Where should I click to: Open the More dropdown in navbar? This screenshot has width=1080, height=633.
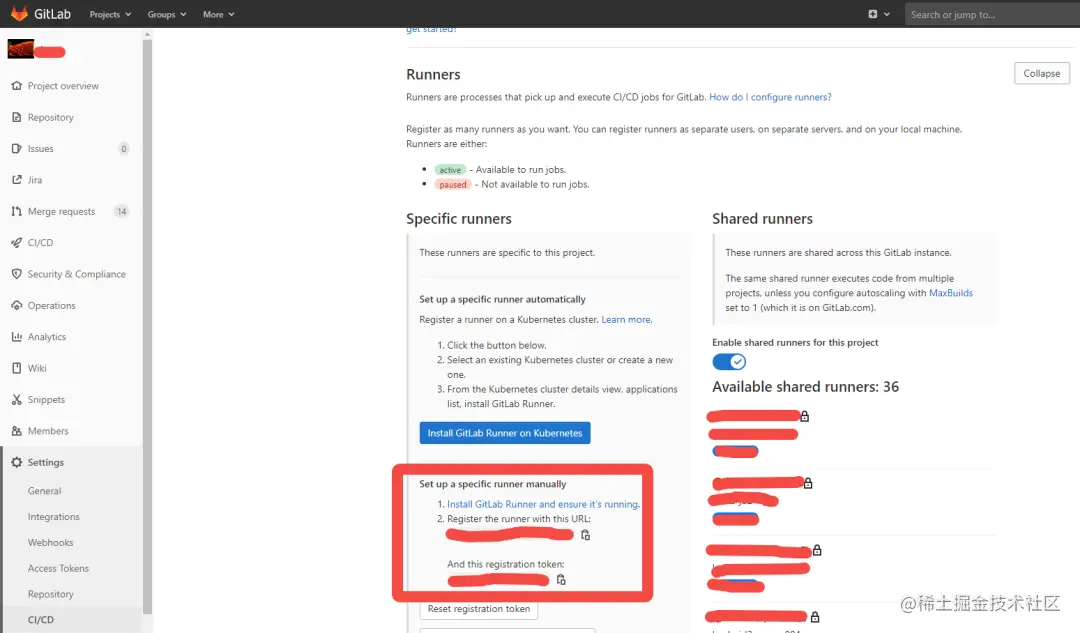[x=218, y=14]
